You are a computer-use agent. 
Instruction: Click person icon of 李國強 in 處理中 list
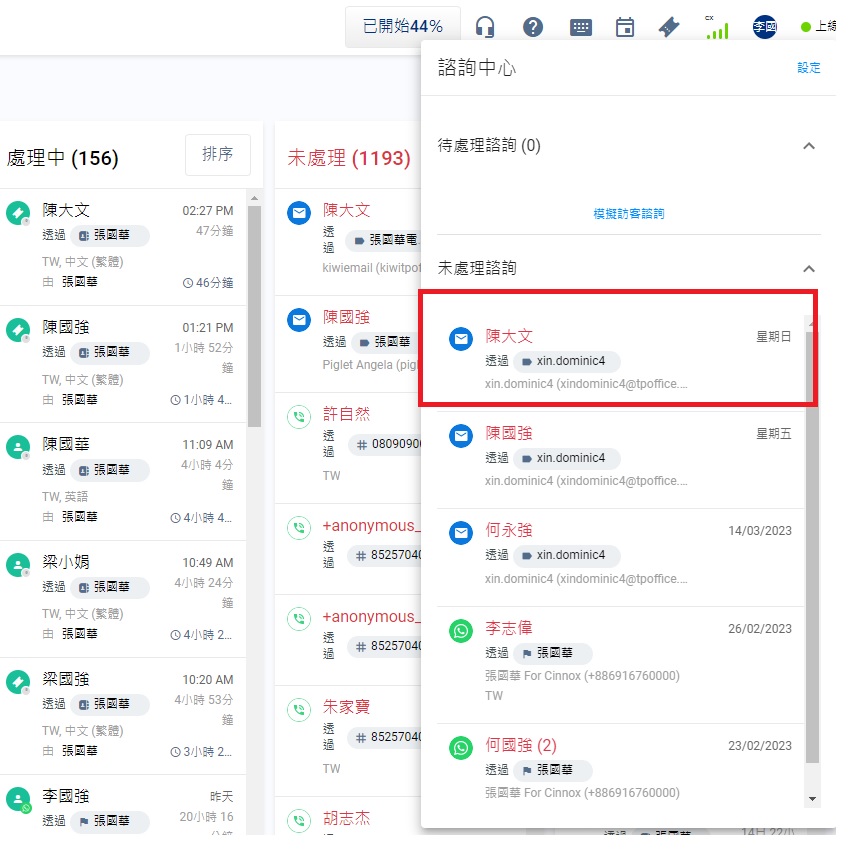click(x=18, y=800)
